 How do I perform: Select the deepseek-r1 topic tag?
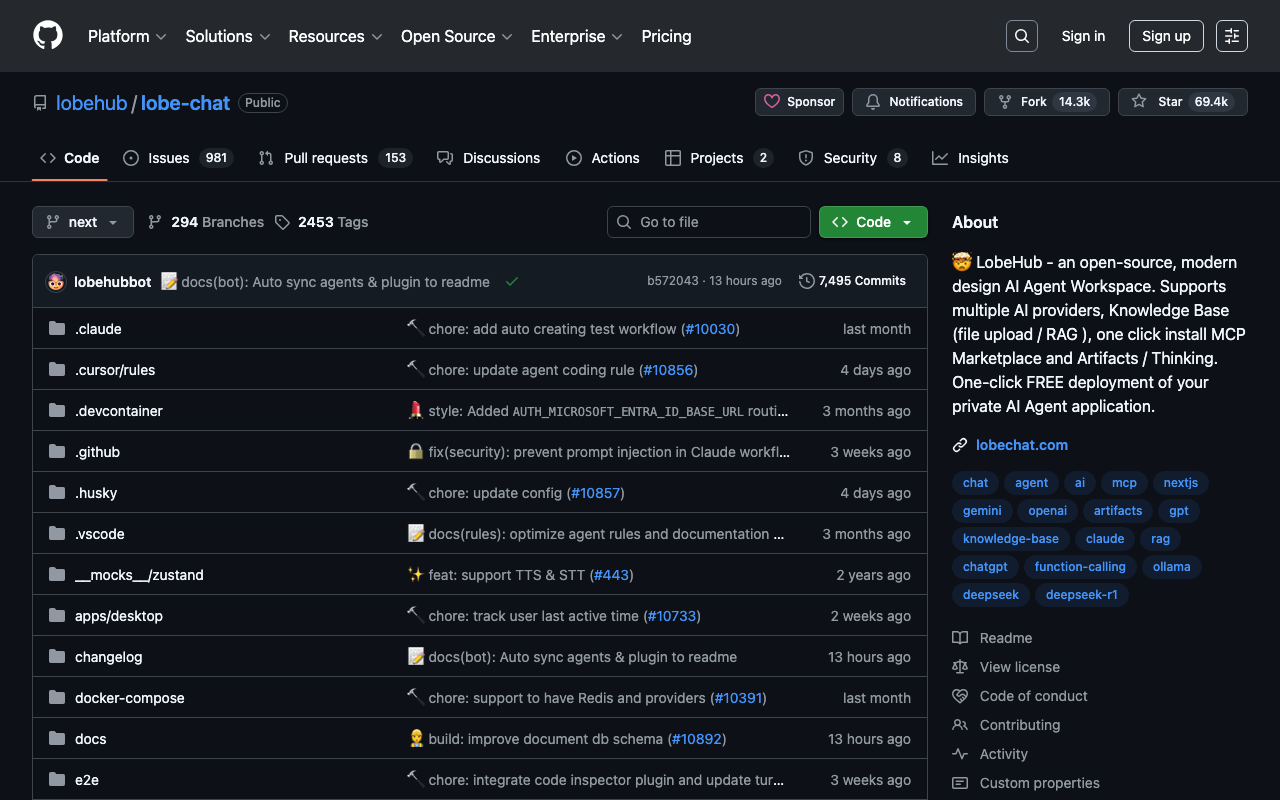pos(1081,595)
